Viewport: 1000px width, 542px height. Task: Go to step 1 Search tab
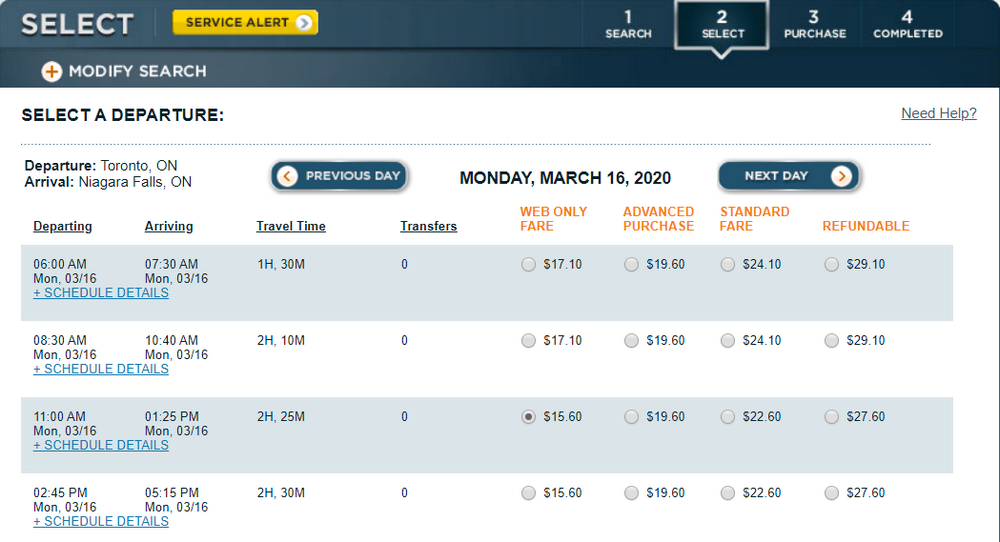point(628,24)
